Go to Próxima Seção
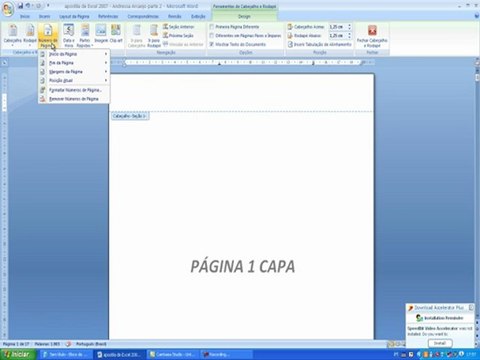This screenshot has height=360, width=480. [x=178, y=35]
